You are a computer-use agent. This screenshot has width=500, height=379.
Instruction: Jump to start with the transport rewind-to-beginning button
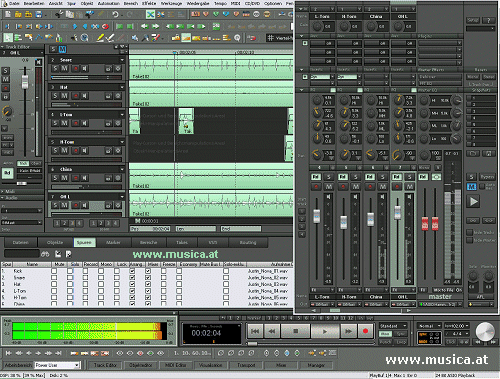coord(255,331)
